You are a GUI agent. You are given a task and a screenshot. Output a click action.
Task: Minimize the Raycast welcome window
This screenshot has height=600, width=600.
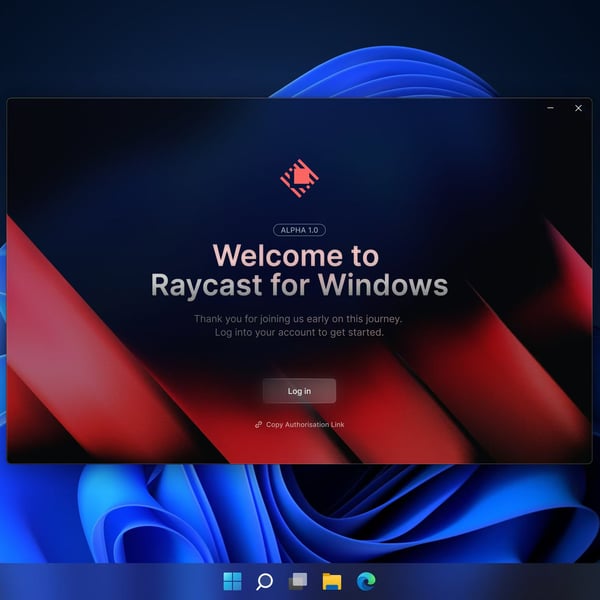coord(550,108)
